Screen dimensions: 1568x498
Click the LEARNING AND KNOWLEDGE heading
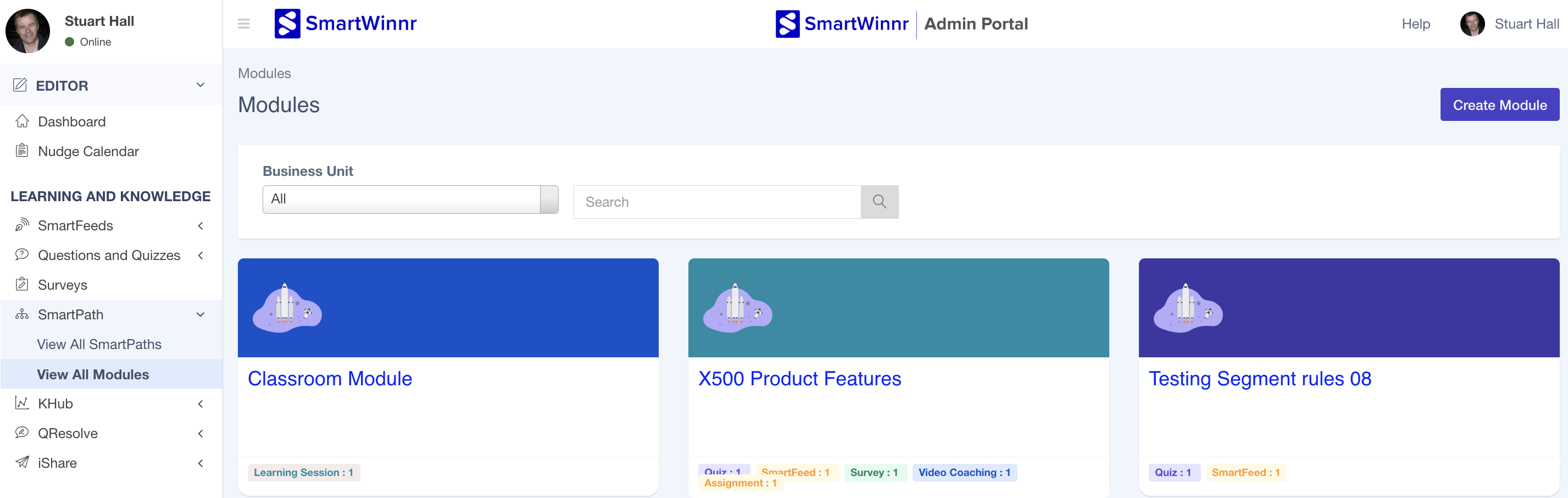111,196
